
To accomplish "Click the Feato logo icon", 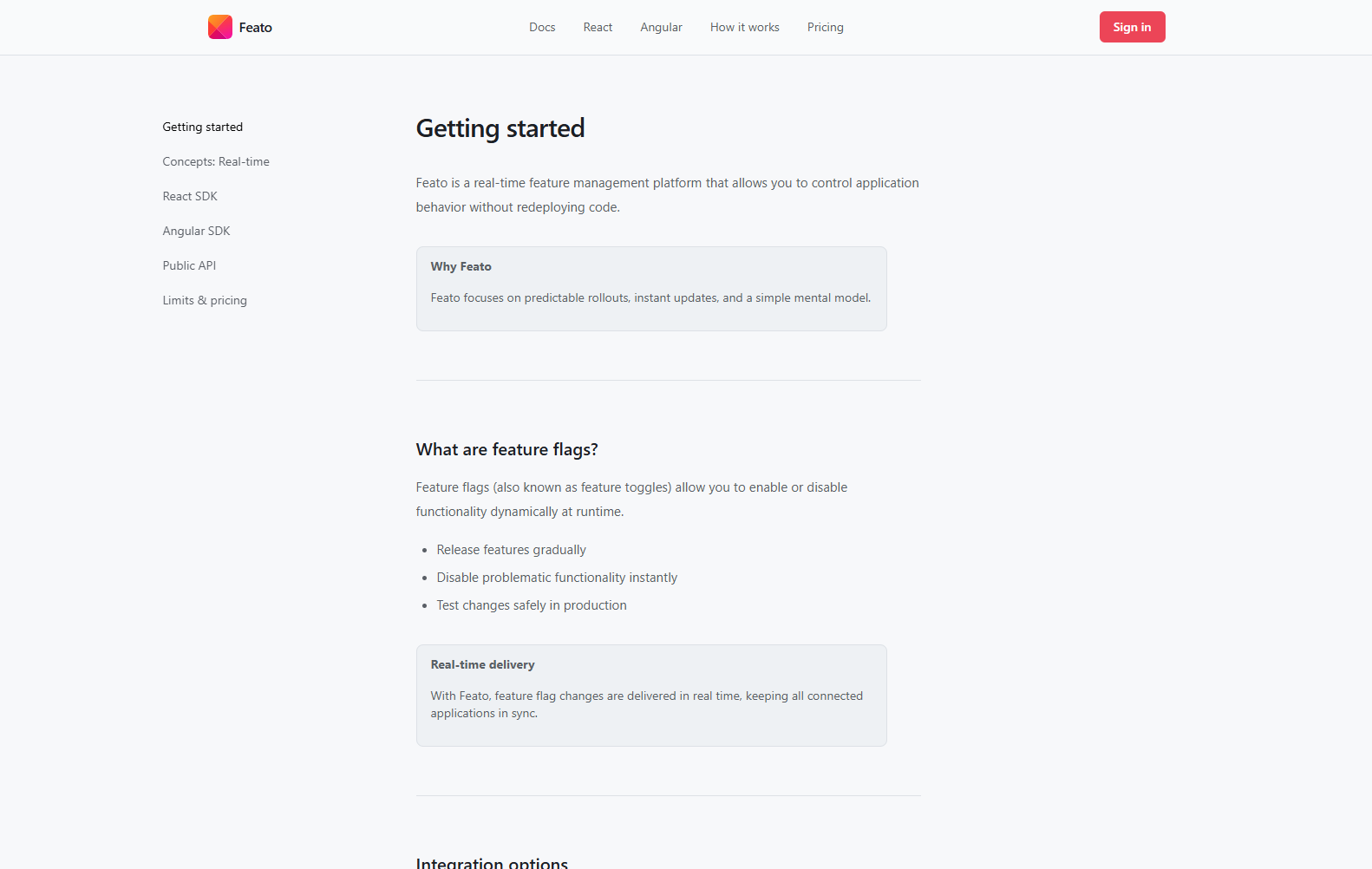I will point(219,27).
